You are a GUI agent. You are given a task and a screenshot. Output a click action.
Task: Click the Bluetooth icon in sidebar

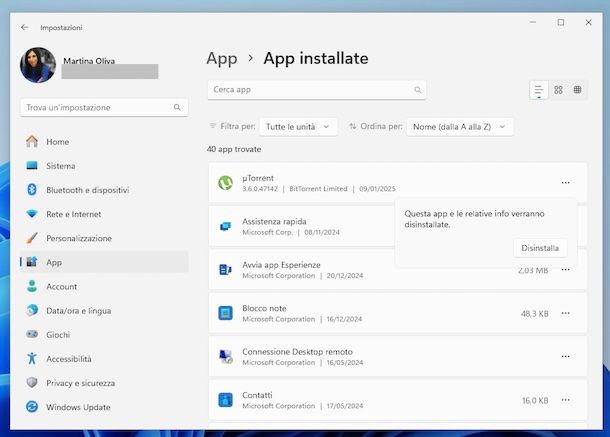(x=32, y=190)
